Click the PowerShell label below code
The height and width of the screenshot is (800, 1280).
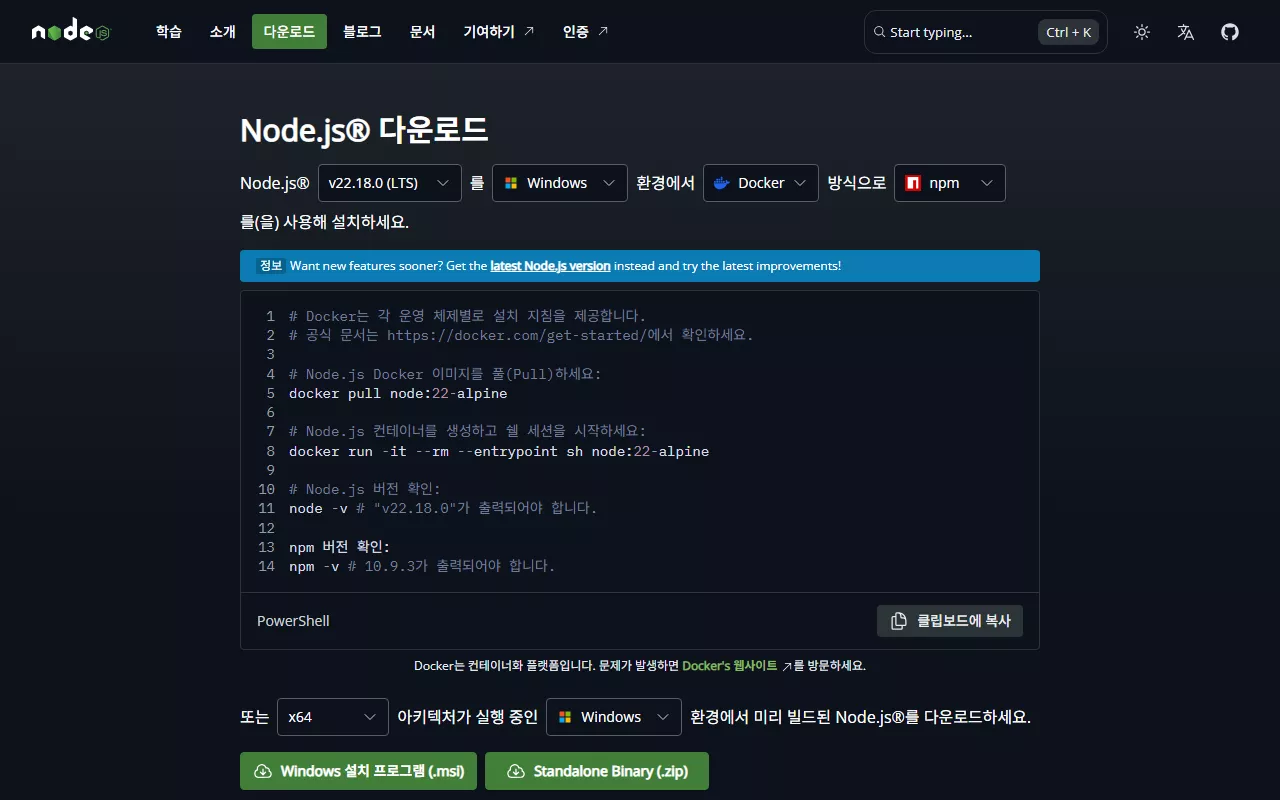(293, 621)
